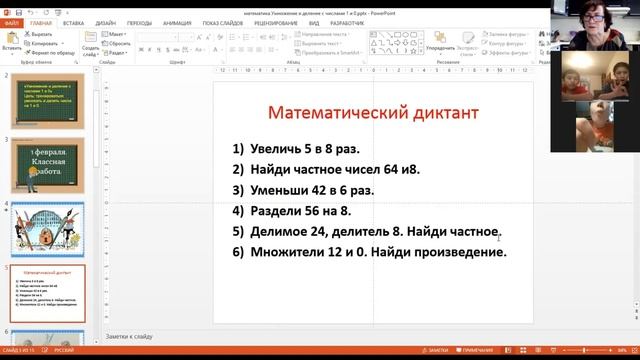This screenshot has width=640, height=360.
Task: Select slide 4 thumbnail with lock picture
Action: click(x=48, y=229)
